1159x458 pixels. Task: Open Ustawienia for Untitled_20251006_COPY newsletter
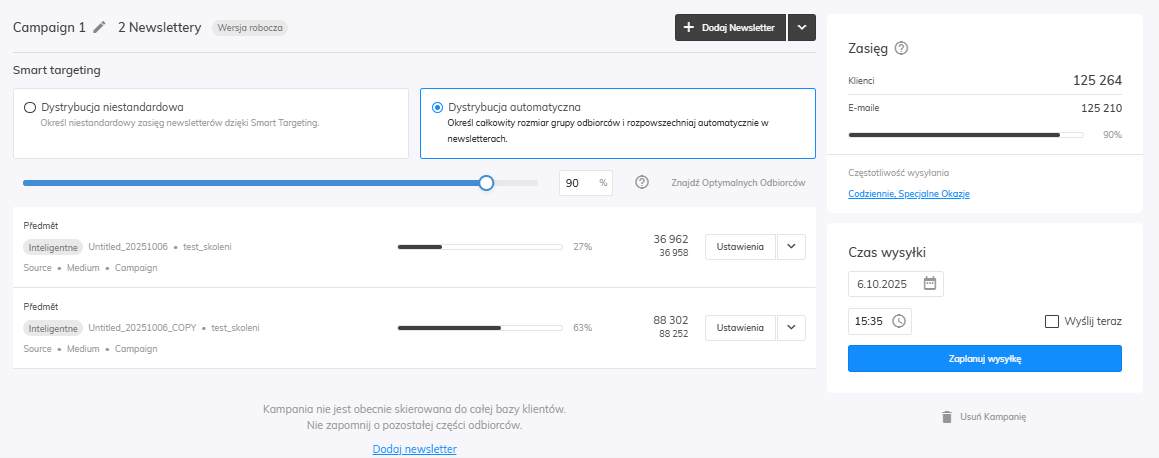point(740,327)
